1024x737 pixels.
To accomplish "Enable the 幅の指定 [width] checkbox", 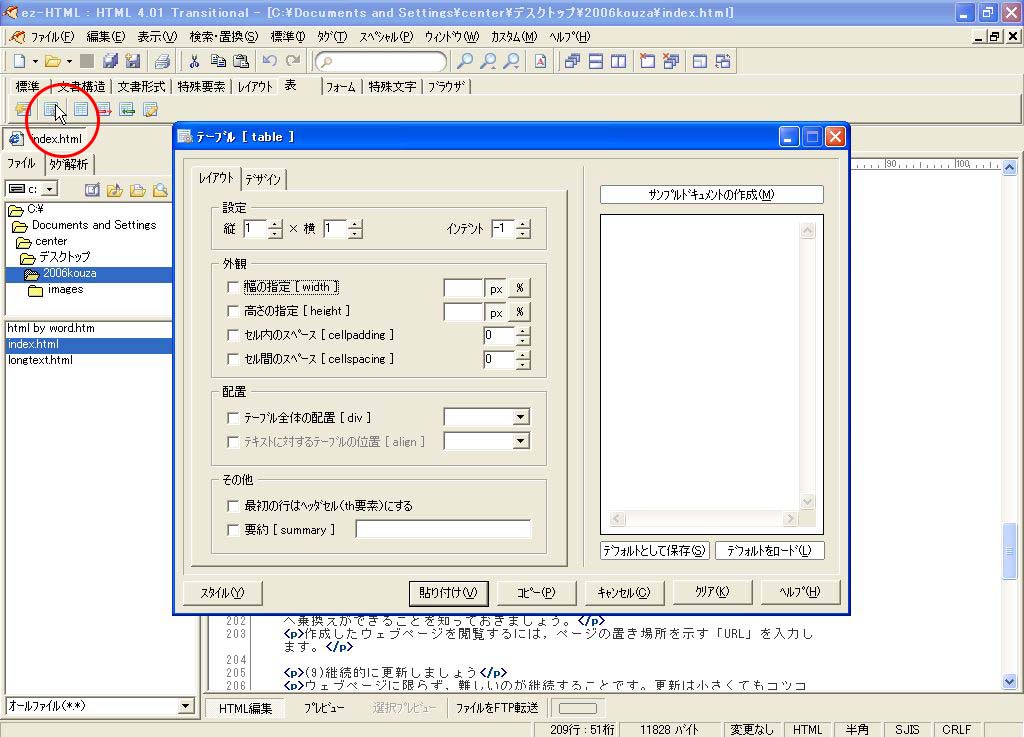I will [x=232, y=287].
